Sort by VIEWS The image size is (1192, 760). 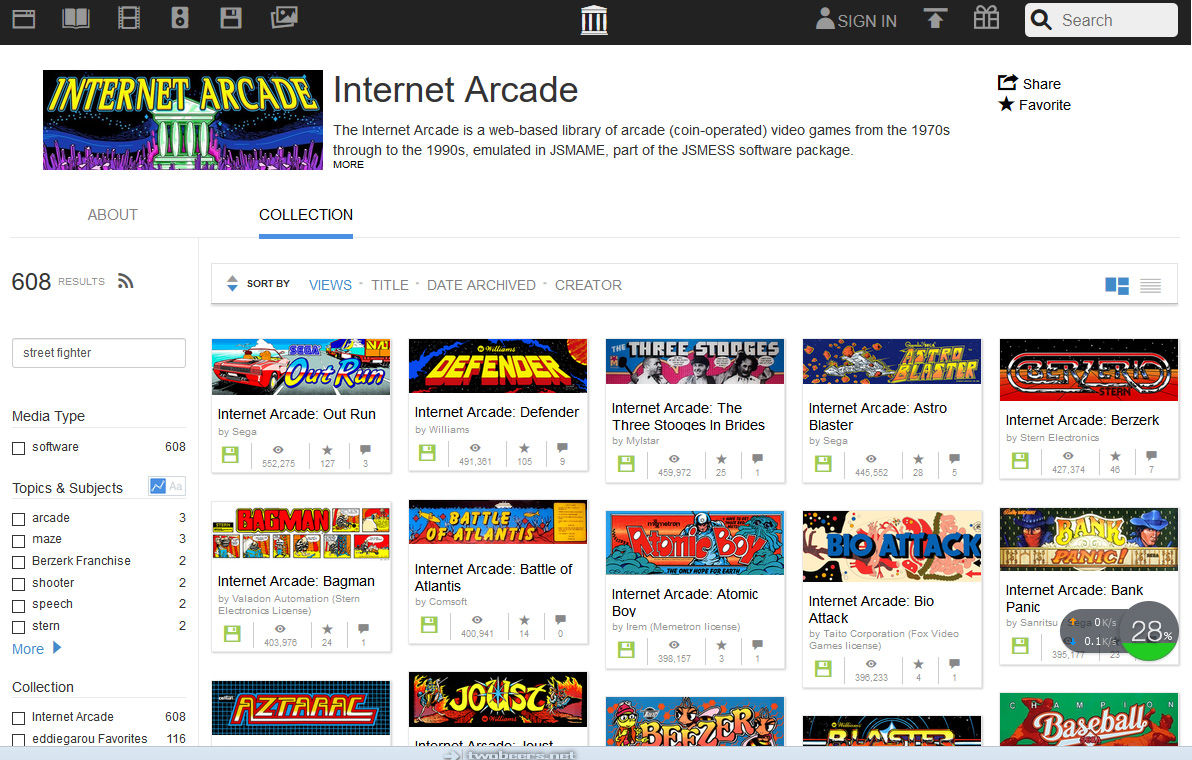coord(330,285)
